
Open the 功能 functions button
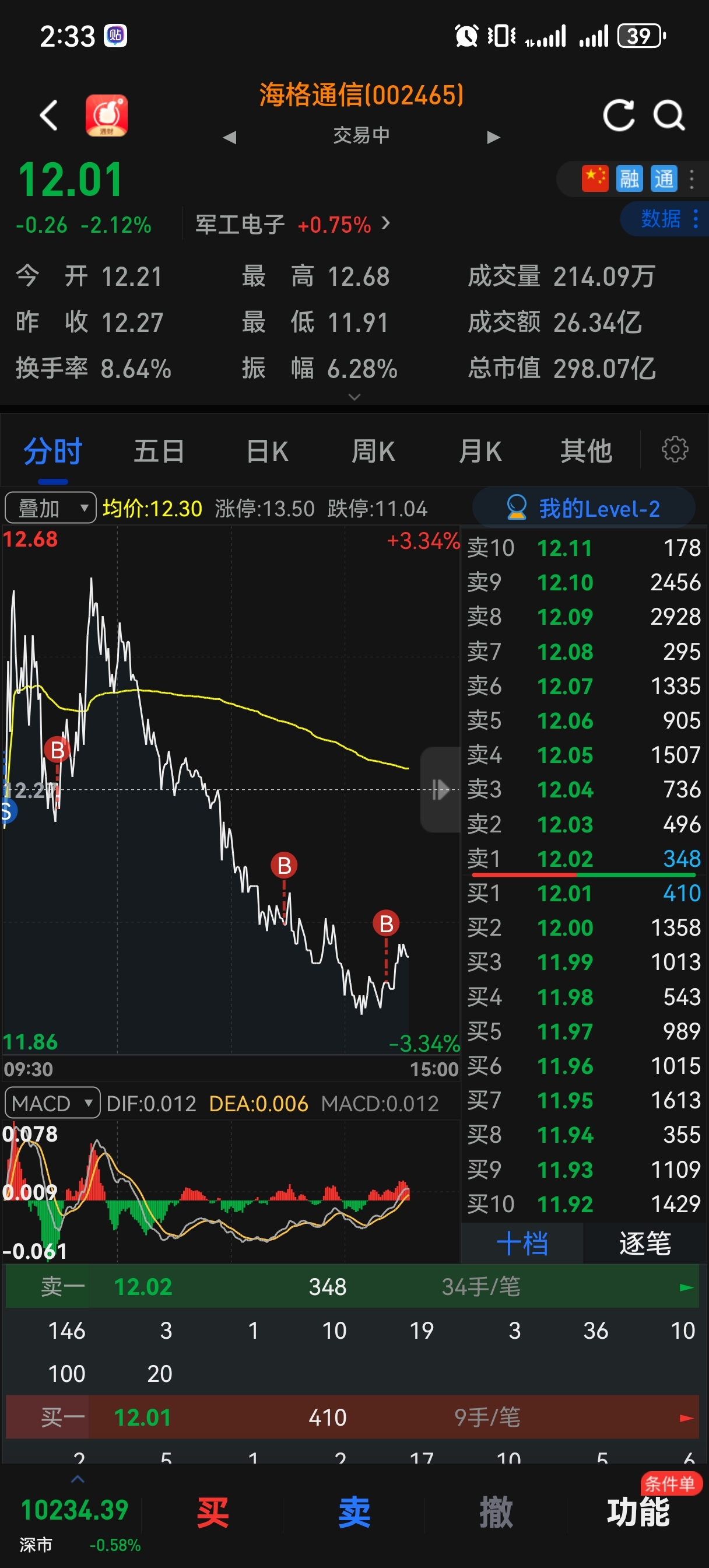638,1513
